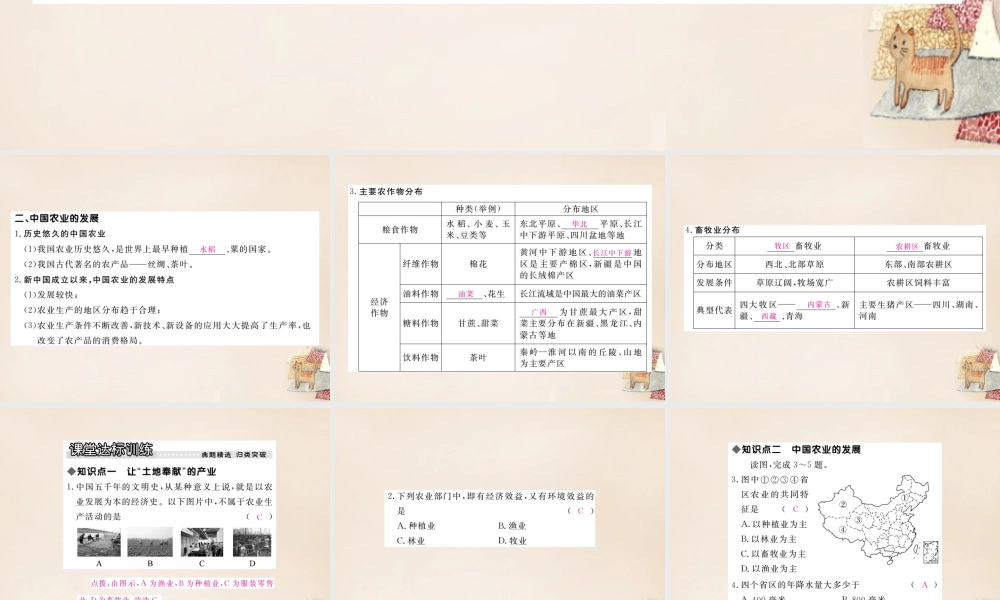Click the 粮食作物 row label
Screen dimensions: 1000x600
[400, 230]
